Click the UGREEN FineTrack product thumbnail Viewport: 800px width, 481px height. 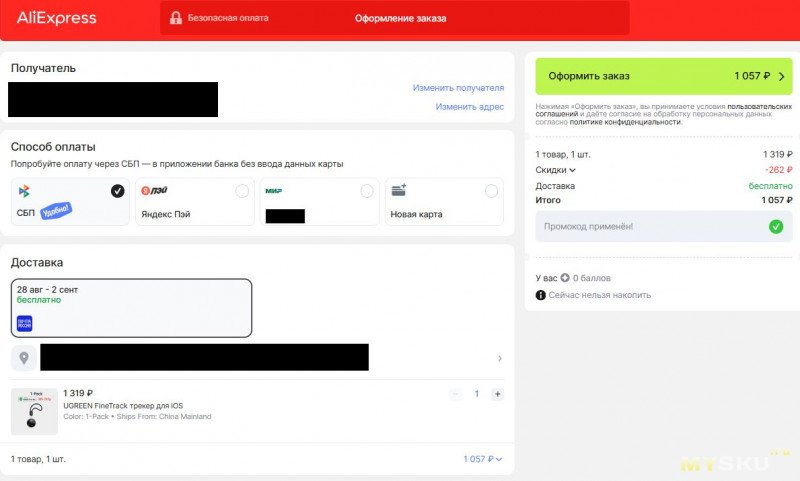click(34, 412)
